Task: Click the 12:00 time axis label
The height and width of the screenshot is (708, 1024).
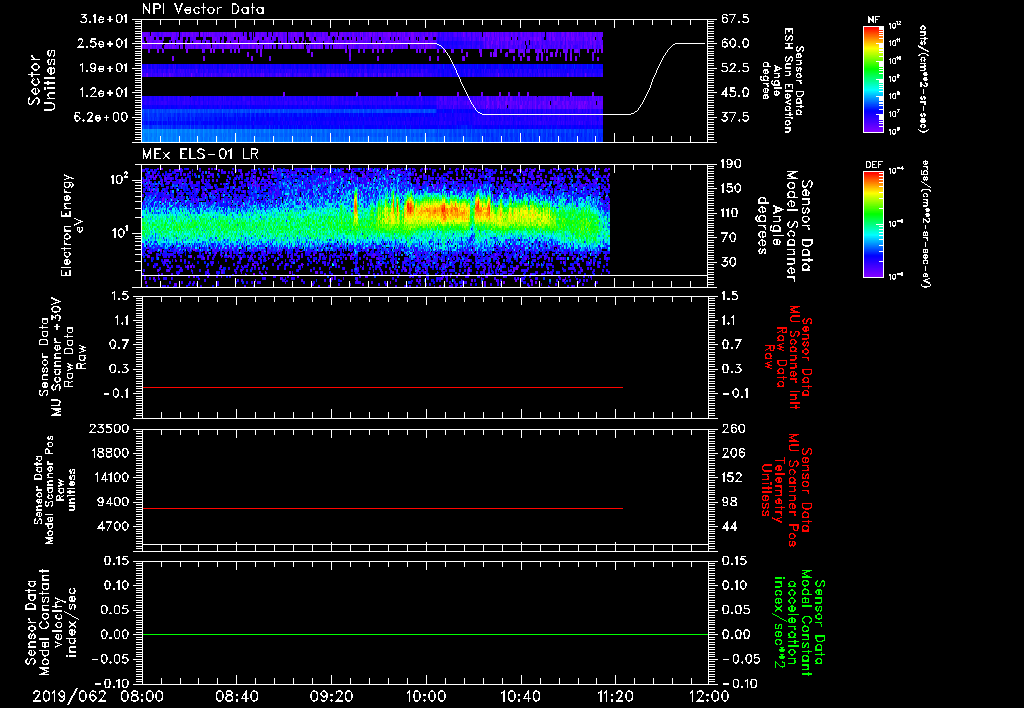Action: [709, 696]
